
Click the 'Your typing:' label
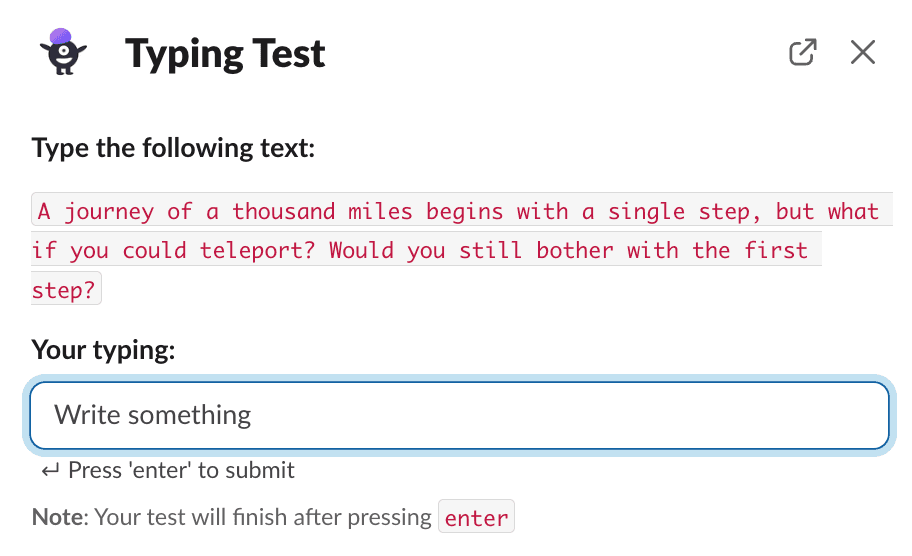[x=104, y=350]
